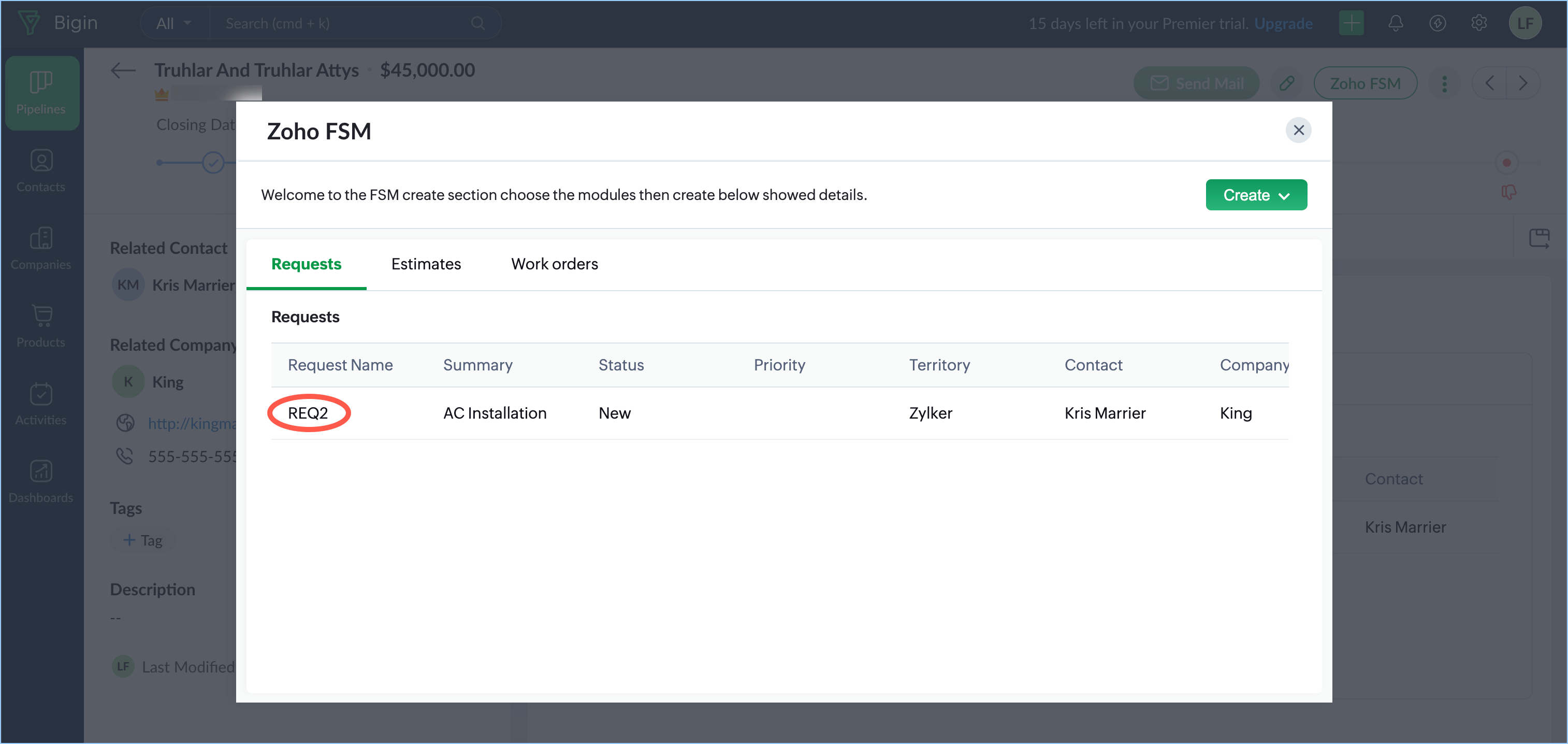Click the King company cell in table
This screenshot has height=744, width=1568.
(1236, 413)
